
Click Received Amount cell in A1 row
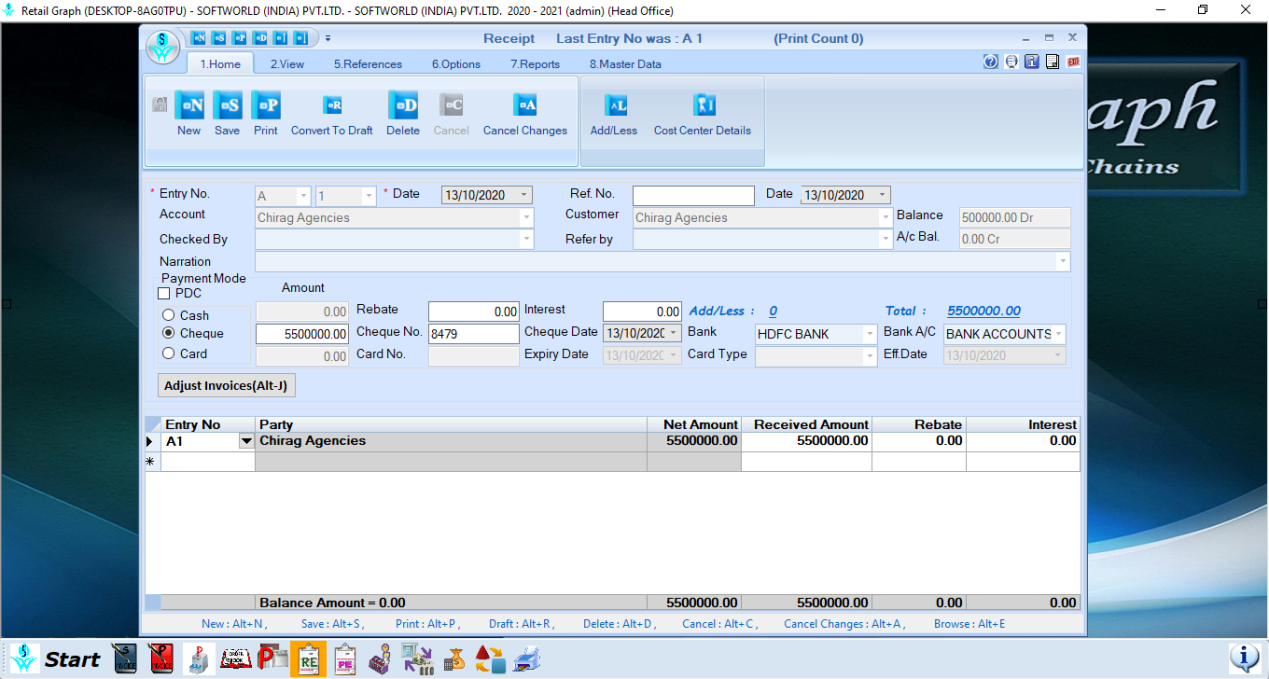(x=806, y=441)
